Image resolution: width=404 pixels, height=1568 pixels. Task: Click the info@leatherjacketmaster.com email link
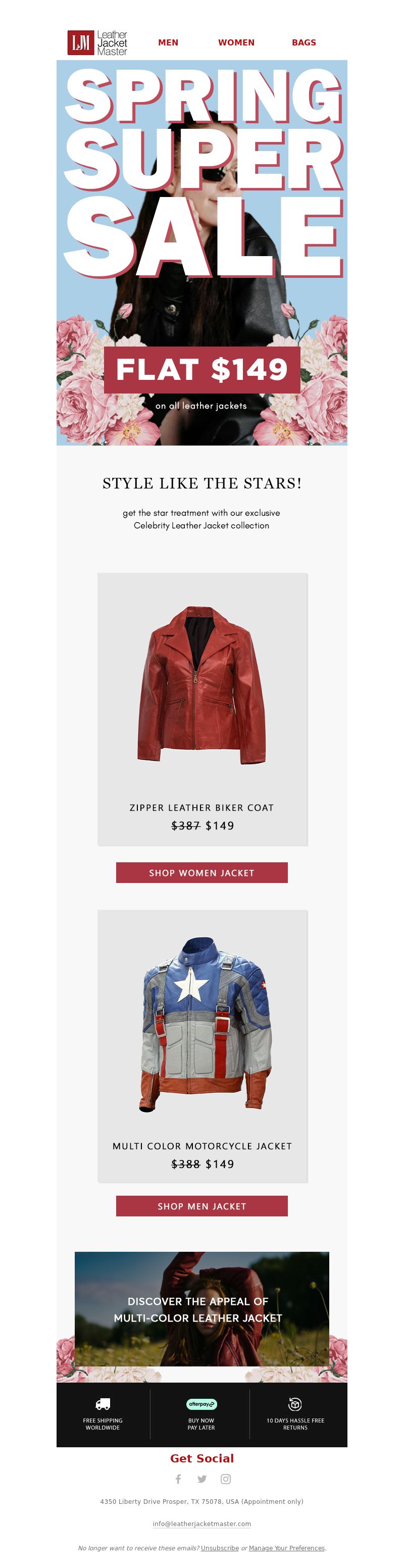click(x=201, y=1524)
